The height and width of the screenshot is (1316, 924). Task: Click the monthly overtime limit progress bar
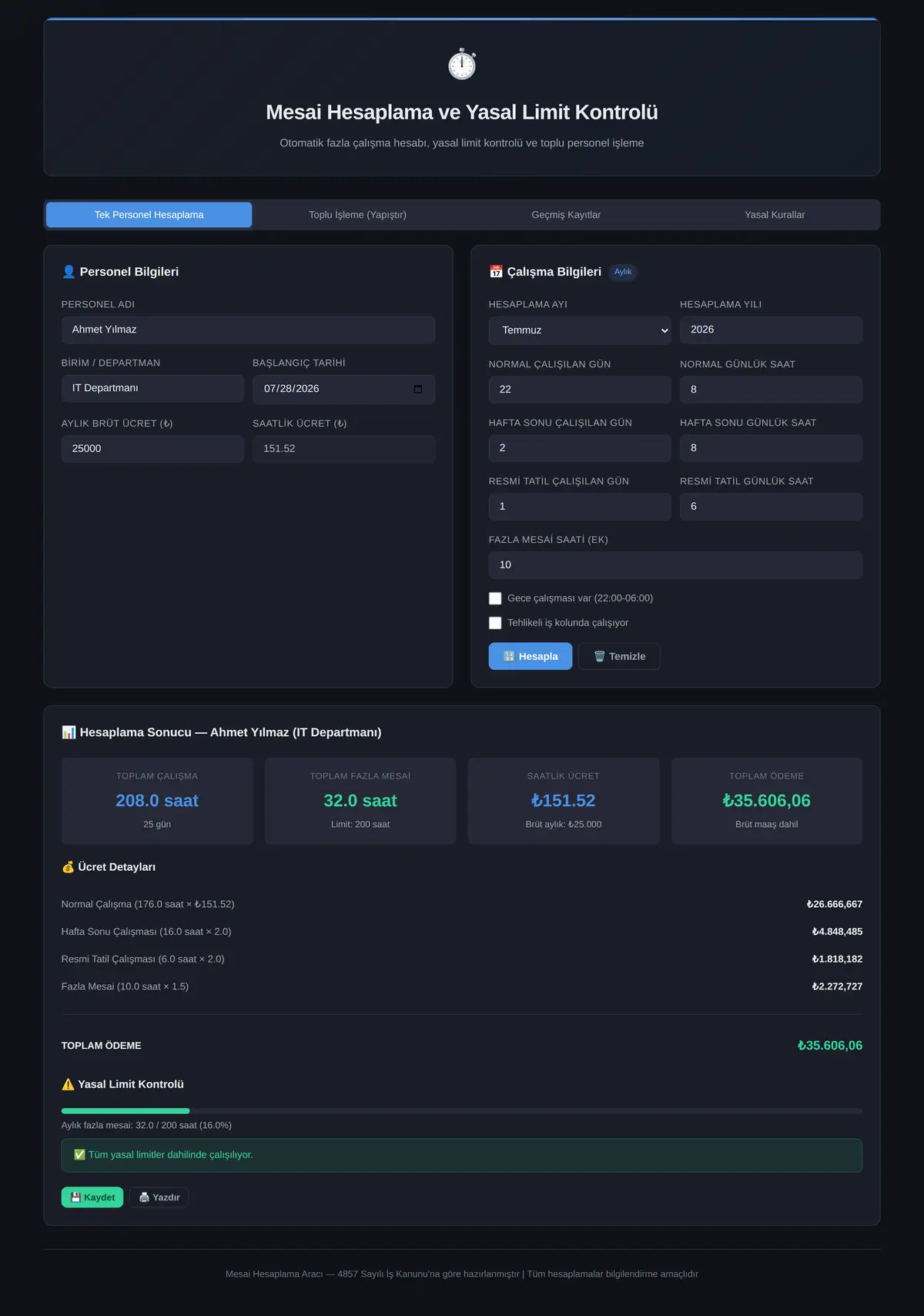(x=462, y=1111)
